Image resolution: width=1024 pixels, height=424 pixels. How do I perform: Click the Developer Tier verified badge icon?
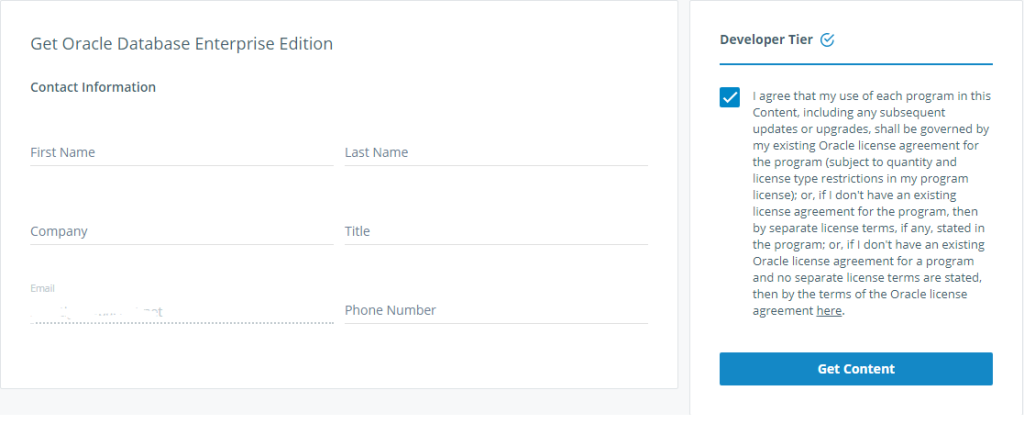tap(827, 40)
